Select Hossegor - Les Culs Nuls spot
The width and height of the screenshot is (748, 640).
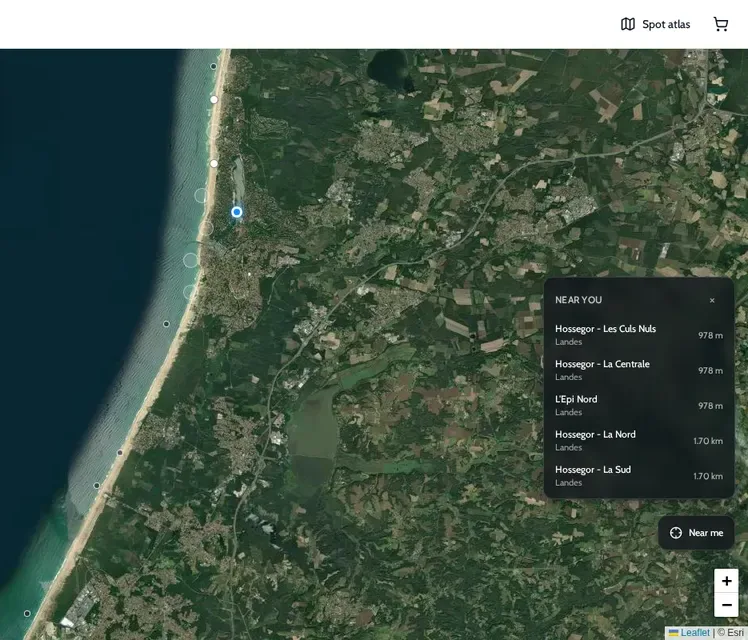pyautogui.click(x=639, y=335)
